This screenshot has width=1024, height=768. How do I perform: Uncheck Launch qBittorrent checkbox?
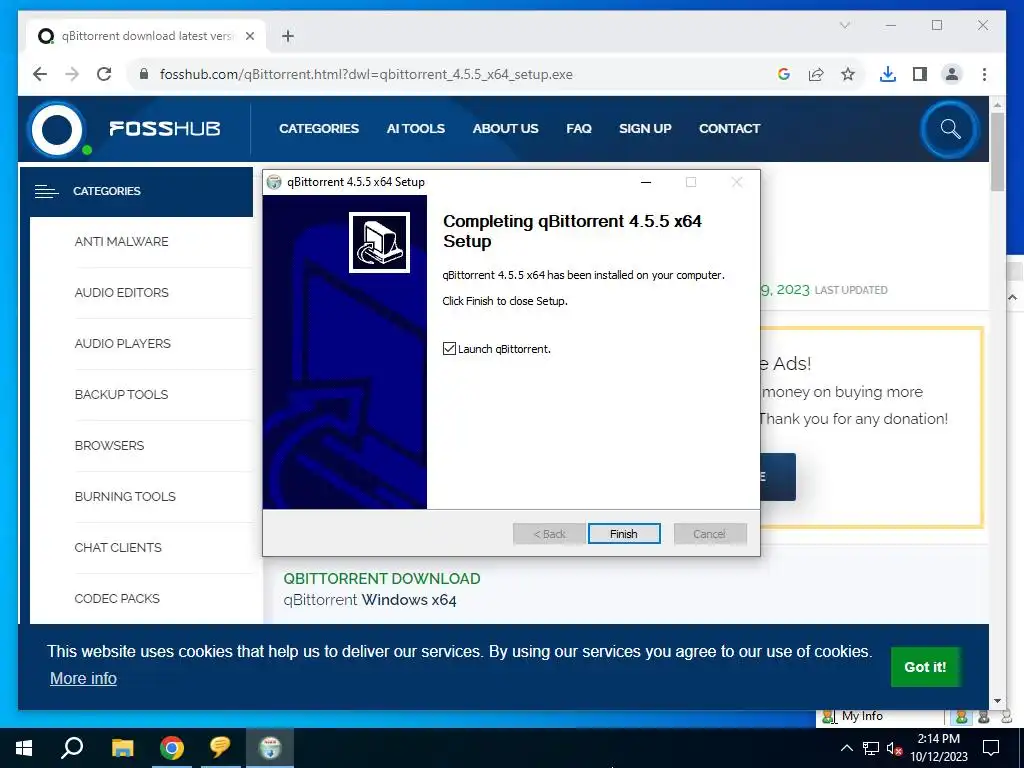click(449, 349)
